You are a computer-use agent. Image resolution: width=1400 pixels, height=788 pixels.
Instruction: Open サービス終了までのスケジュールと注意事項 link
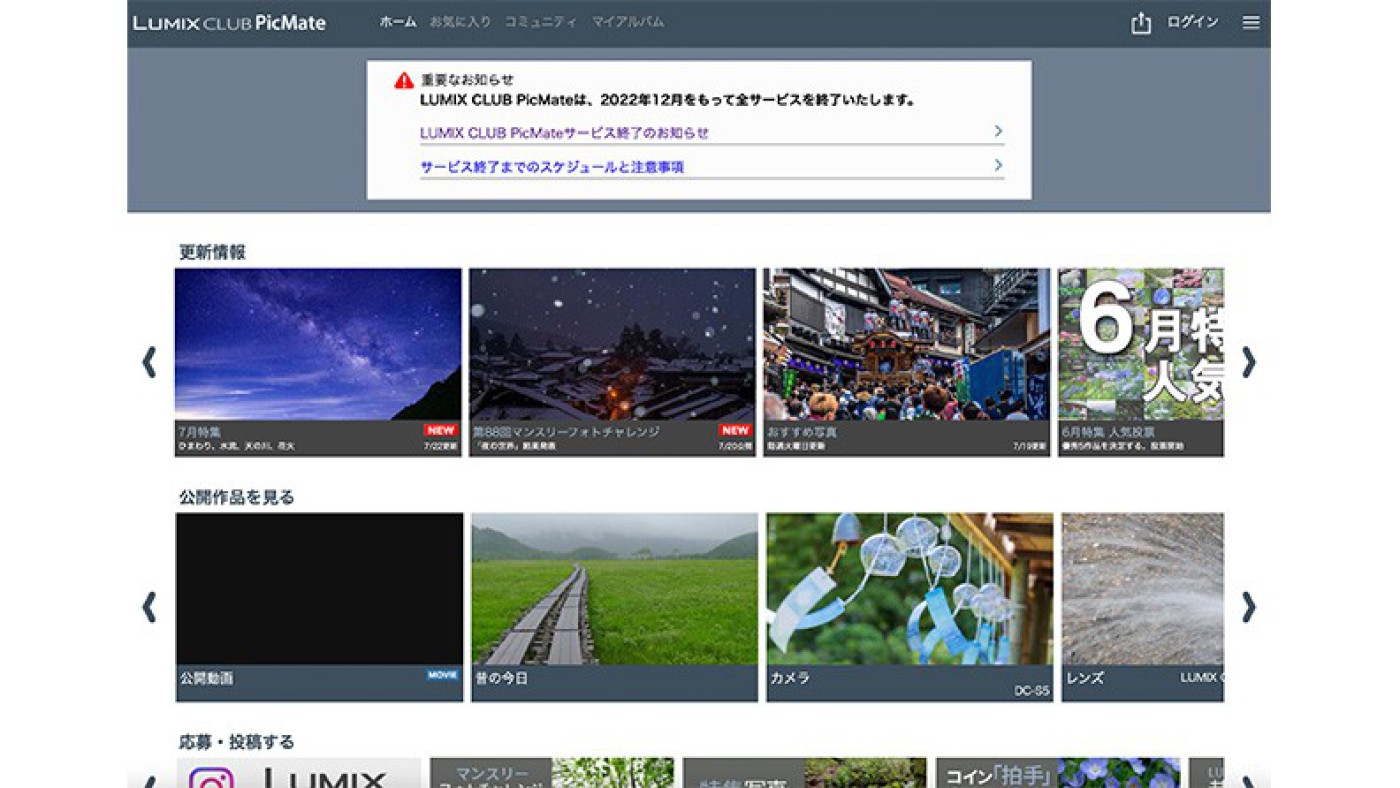click(552, 167)
